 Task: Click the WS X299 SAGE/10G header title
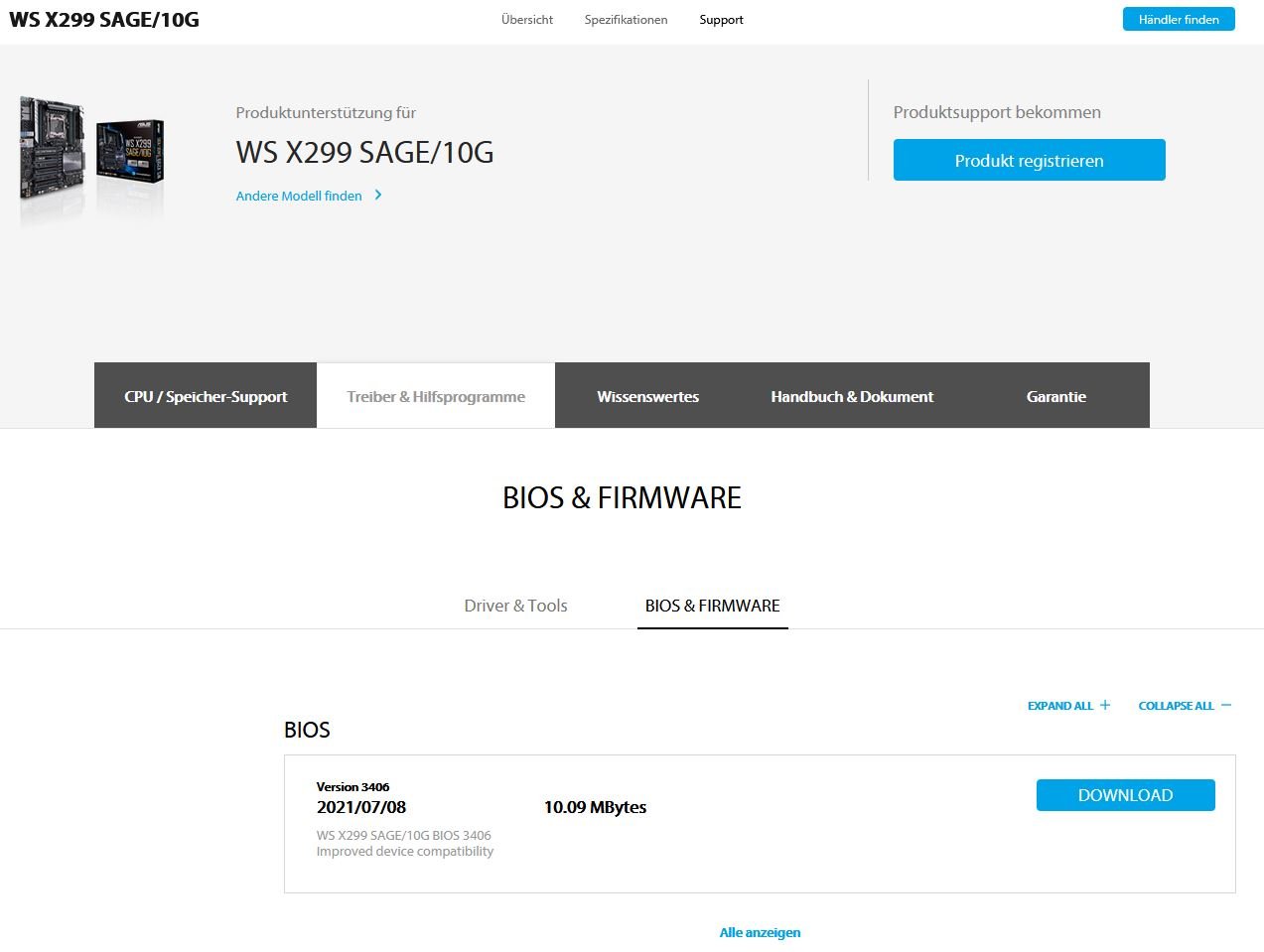click(x=104, y=20)
